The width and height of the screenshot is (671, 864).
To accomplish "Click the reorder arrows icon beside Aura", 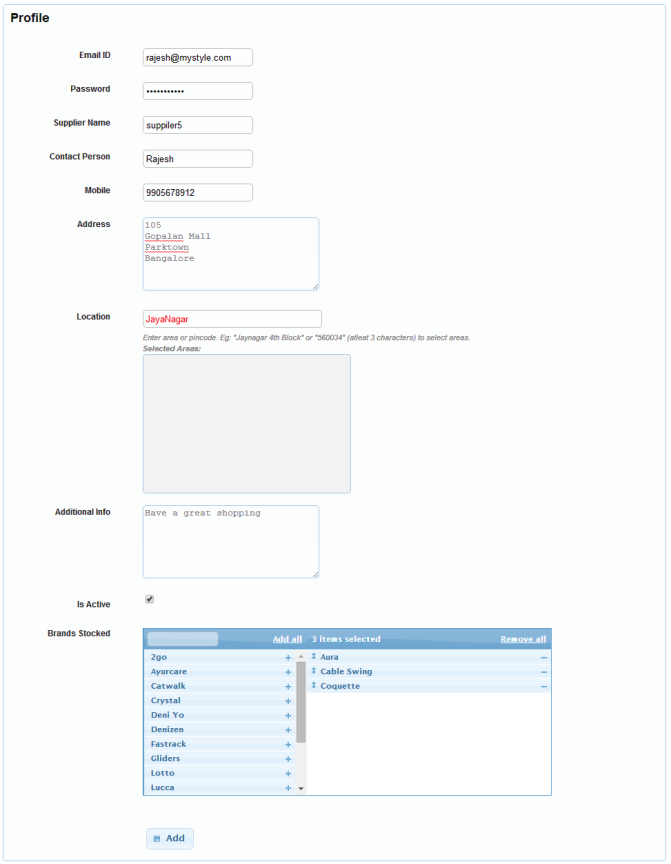I will tap(314, 656).
